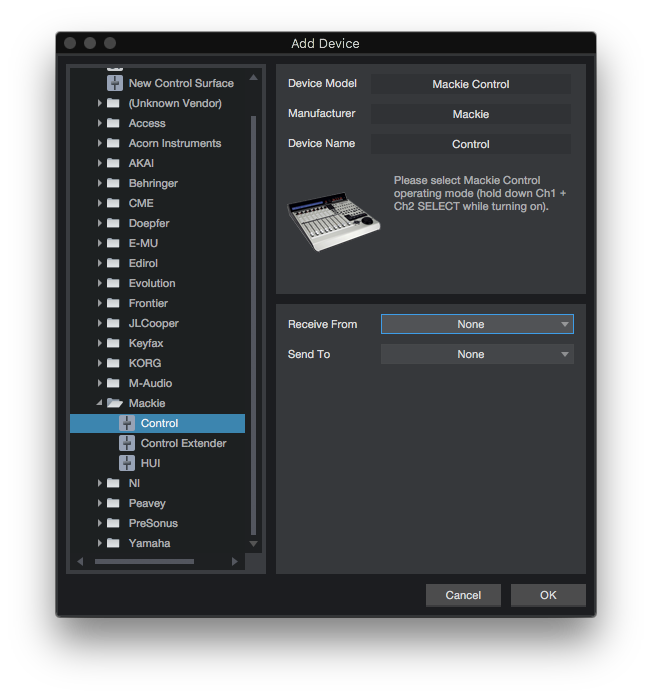Click the scroll down arrow of device list
652x697 pixels.
point(253,544)
